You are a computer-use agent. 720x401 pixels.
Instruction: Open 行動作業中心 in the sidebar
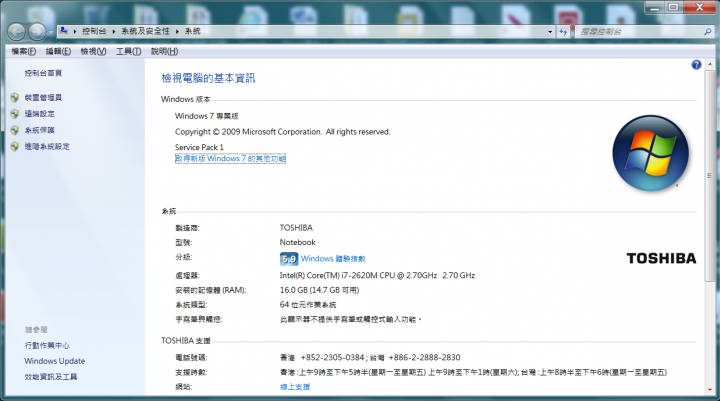(x=47, y=345)
